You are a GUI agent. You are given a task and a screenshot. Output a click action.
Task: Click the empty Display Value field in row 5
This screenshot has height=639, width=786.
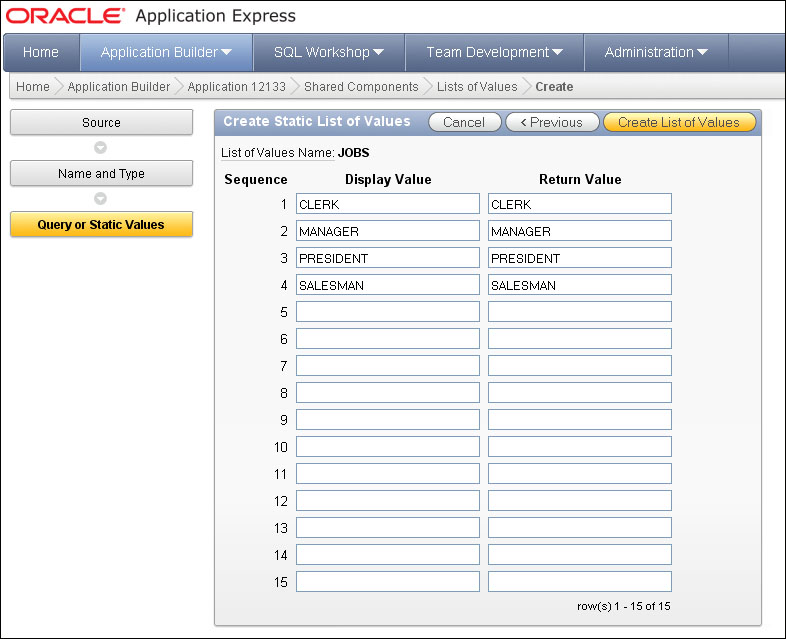(x=388, y=312)
